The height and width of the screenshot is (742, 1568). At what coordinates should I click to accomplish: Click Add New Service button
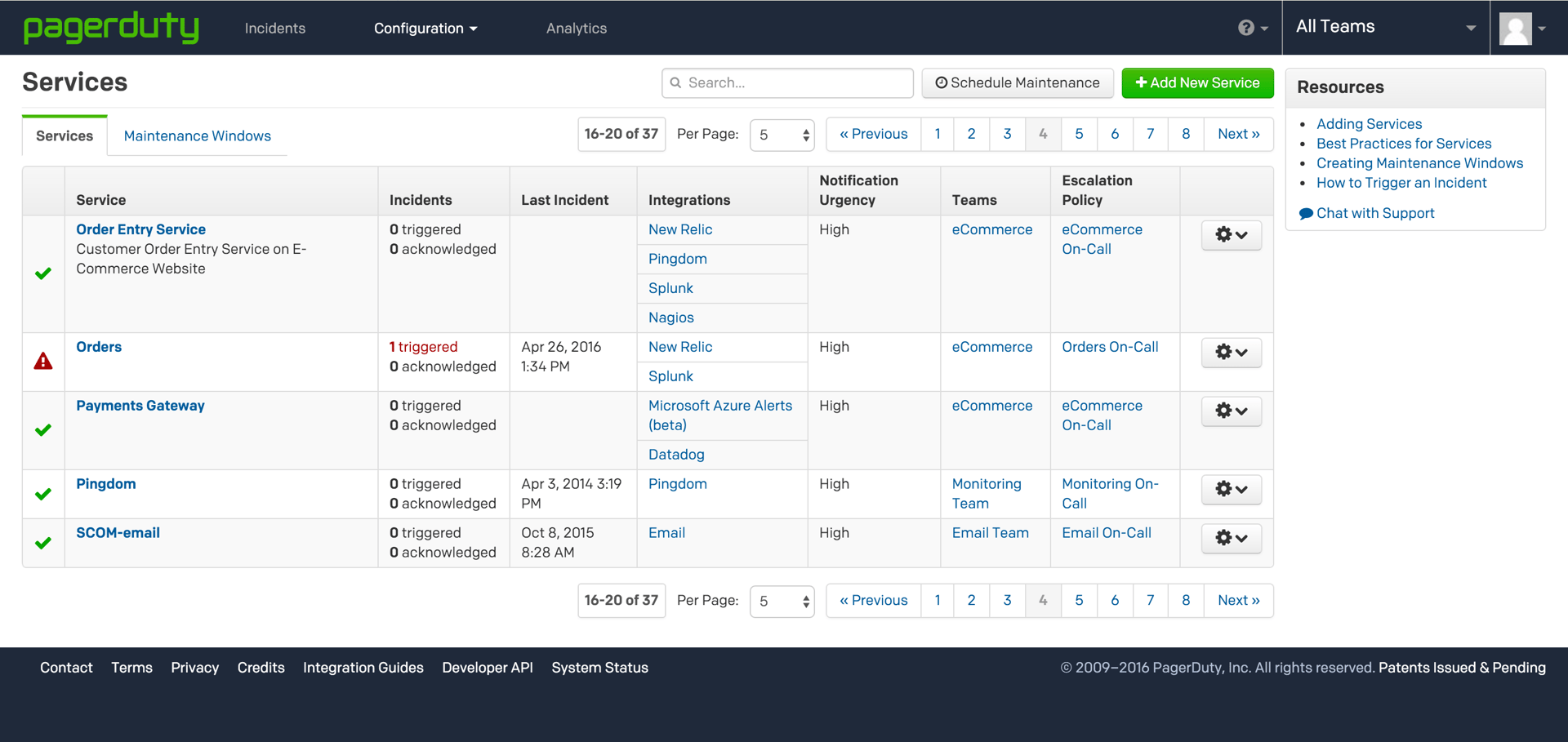pyautogui.click(x=1197, y=82)
